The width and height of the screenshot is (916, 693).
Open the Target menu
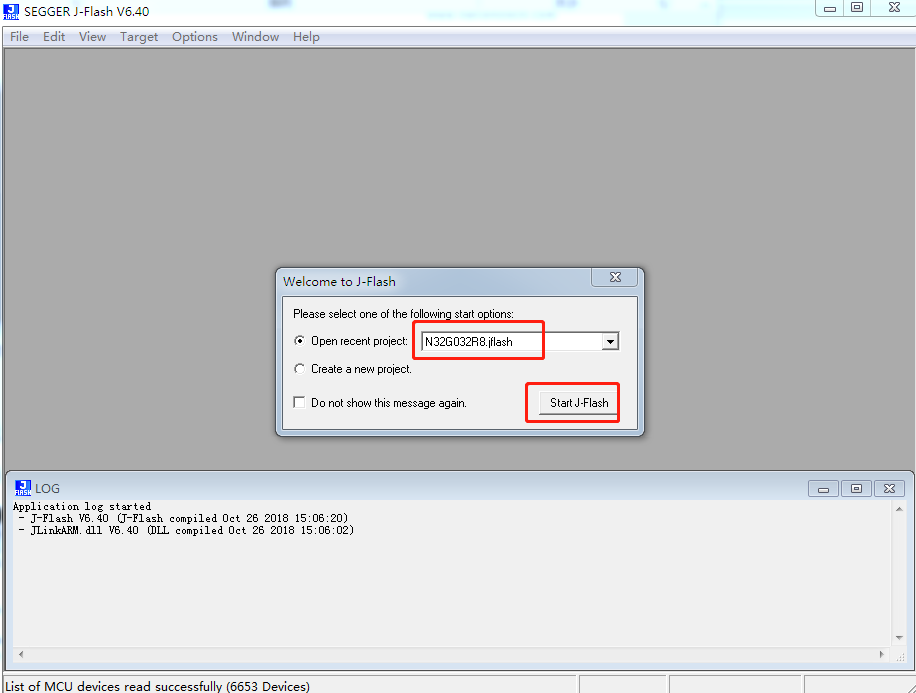tap(139, 37)
